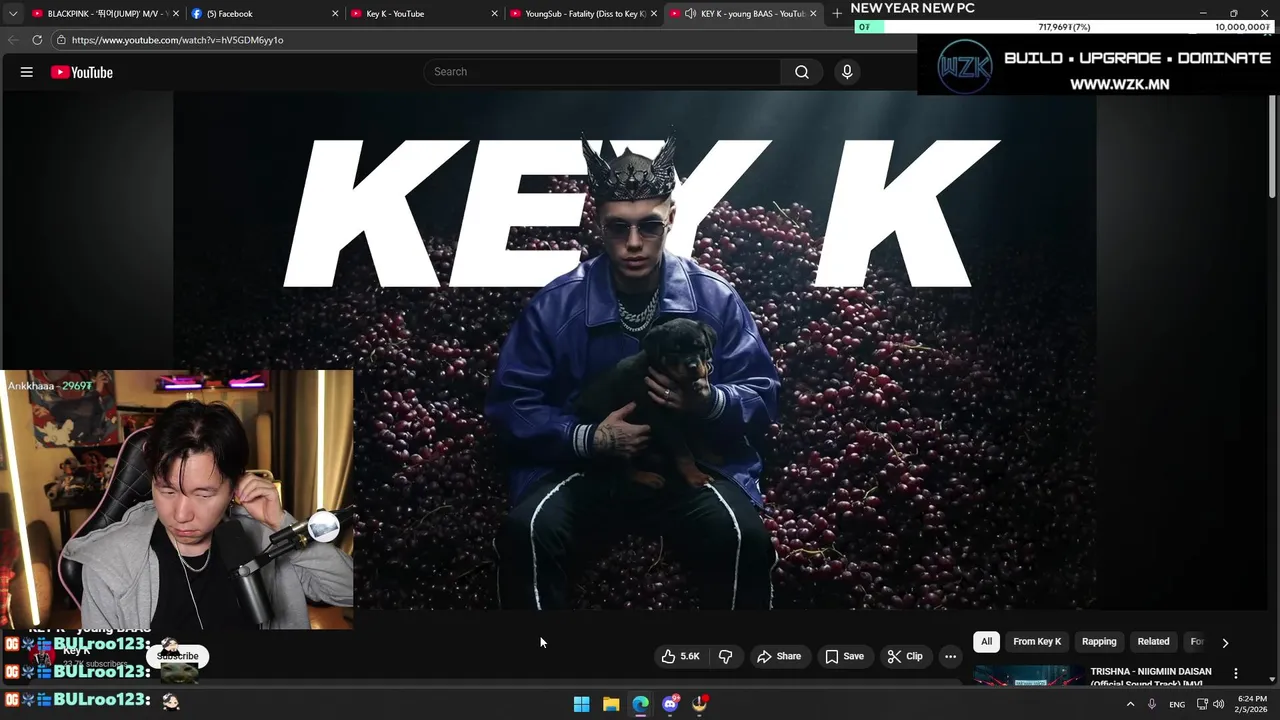Save the video to a playlist
This screenshot has height=720, width=1280.
click(x=844, y=656)
